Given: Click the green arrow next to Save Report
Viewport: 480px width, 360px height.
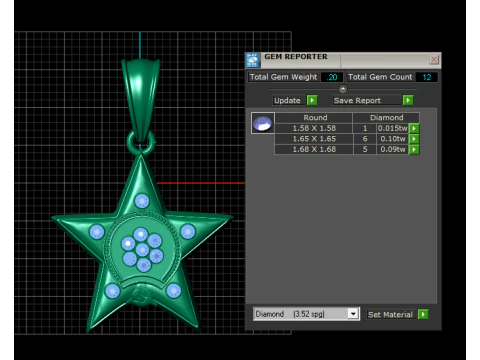Looking at the screenshot, I should (x=408, y=100).
